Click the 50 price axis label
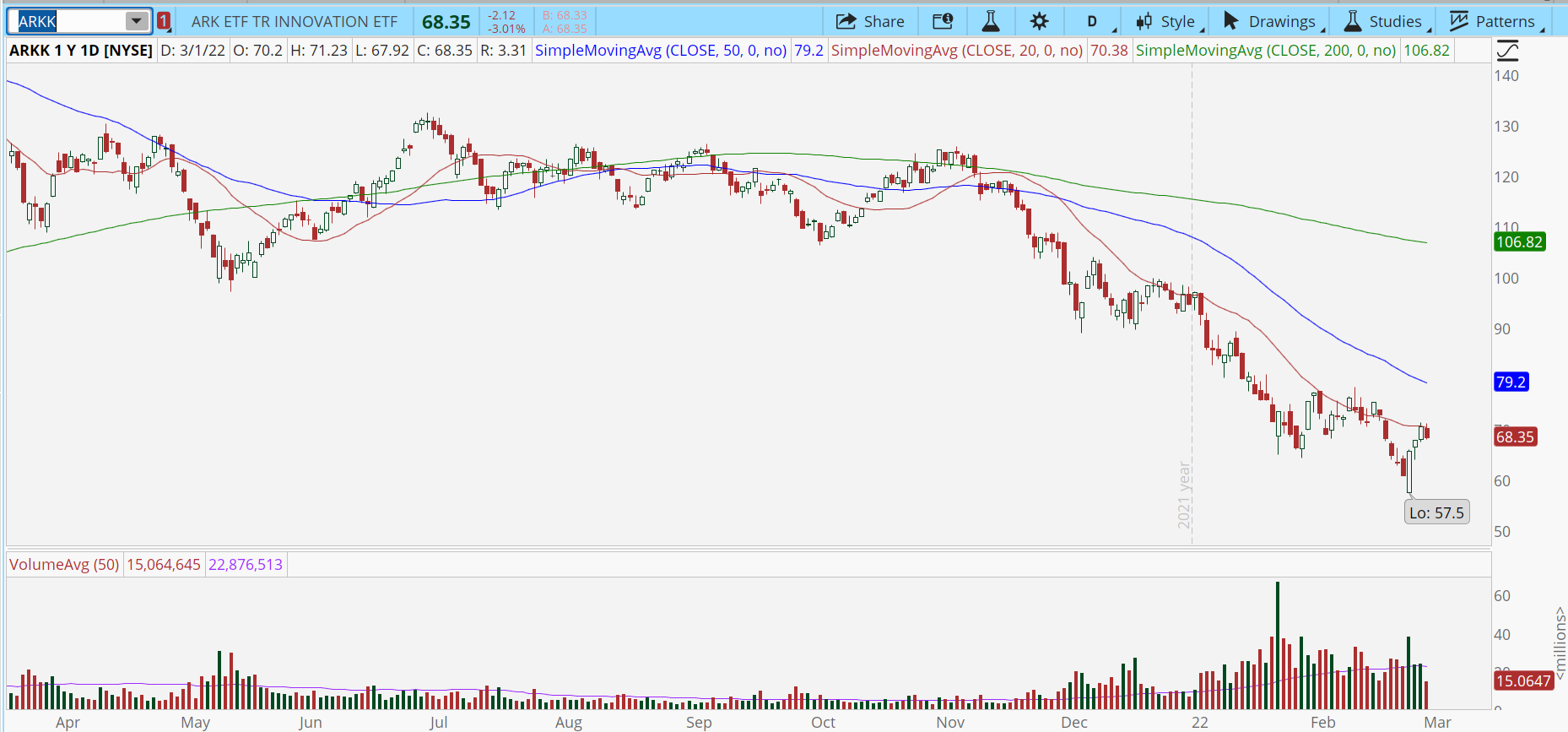 [1502, 532]
